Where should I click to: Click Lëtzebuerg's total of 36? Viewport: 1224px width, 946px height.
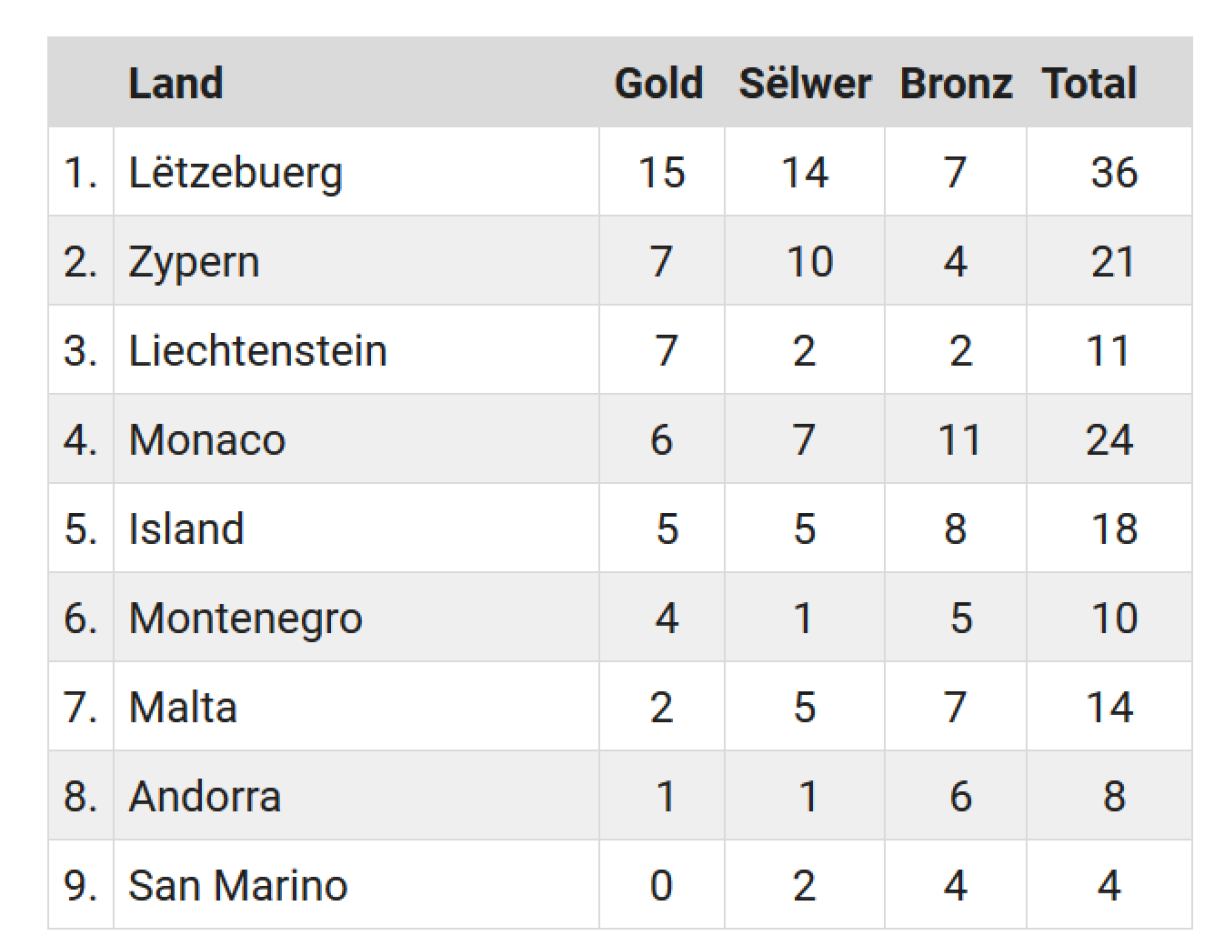1113,173
